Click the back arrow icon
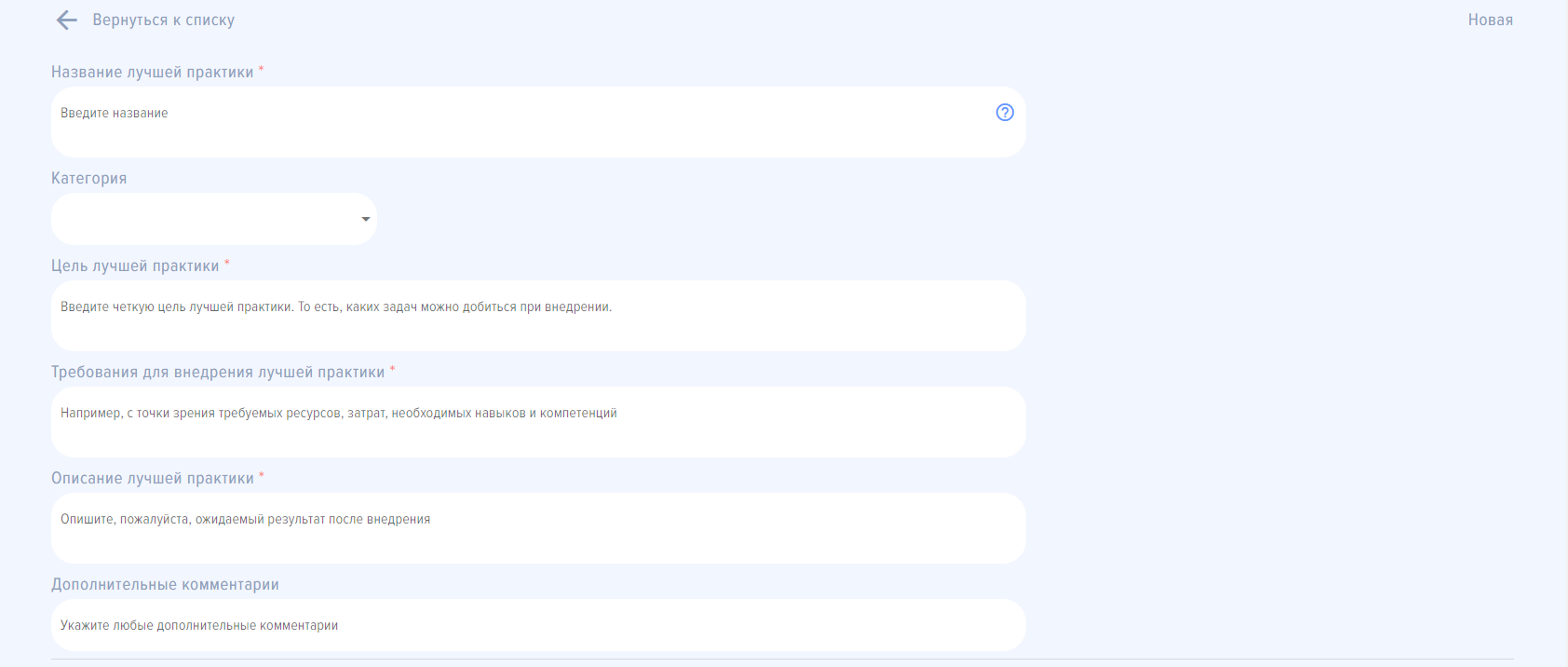 [66, 20]
